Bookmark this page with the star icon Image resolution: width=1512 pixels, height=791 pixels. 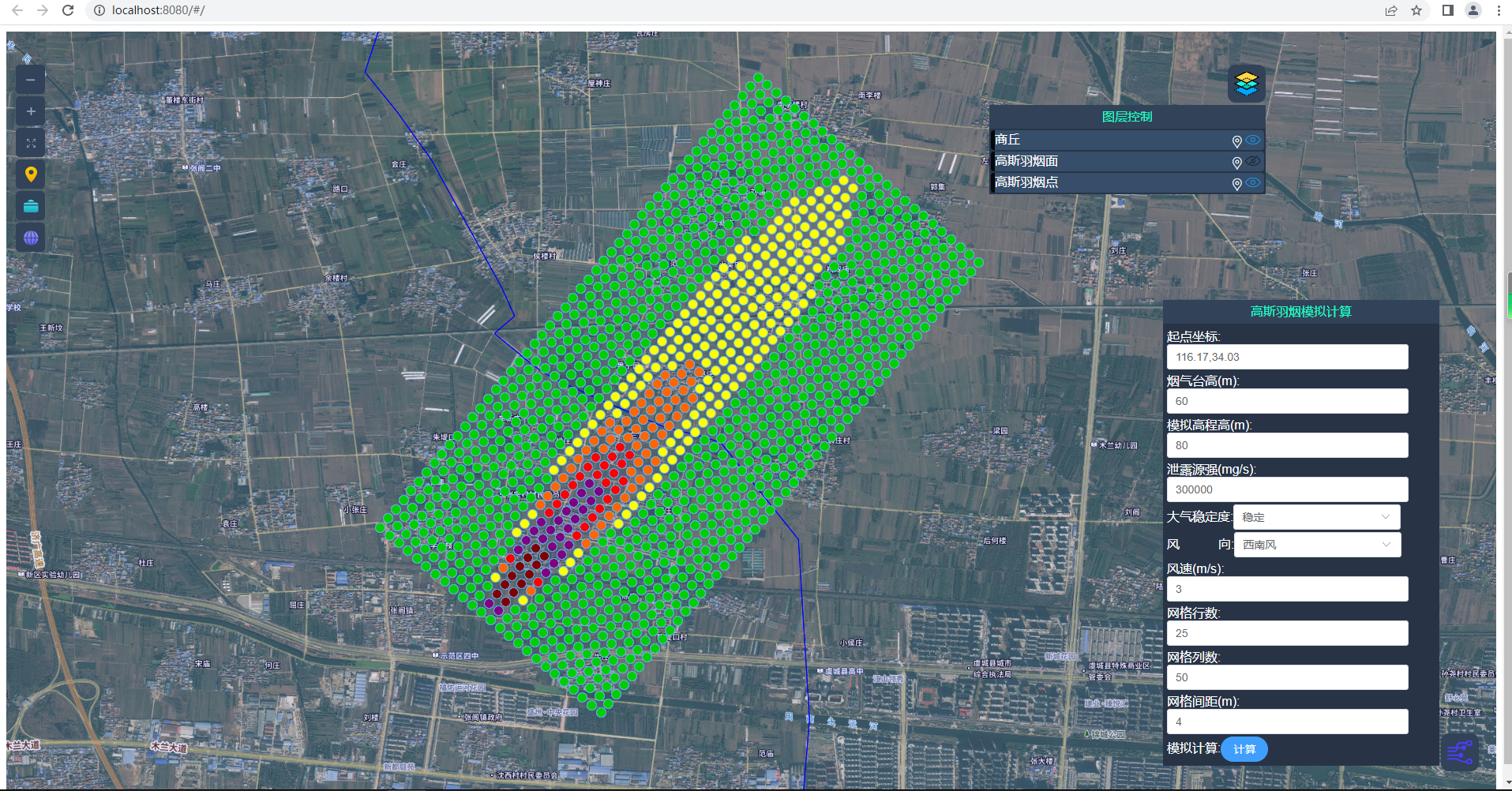1416,10
